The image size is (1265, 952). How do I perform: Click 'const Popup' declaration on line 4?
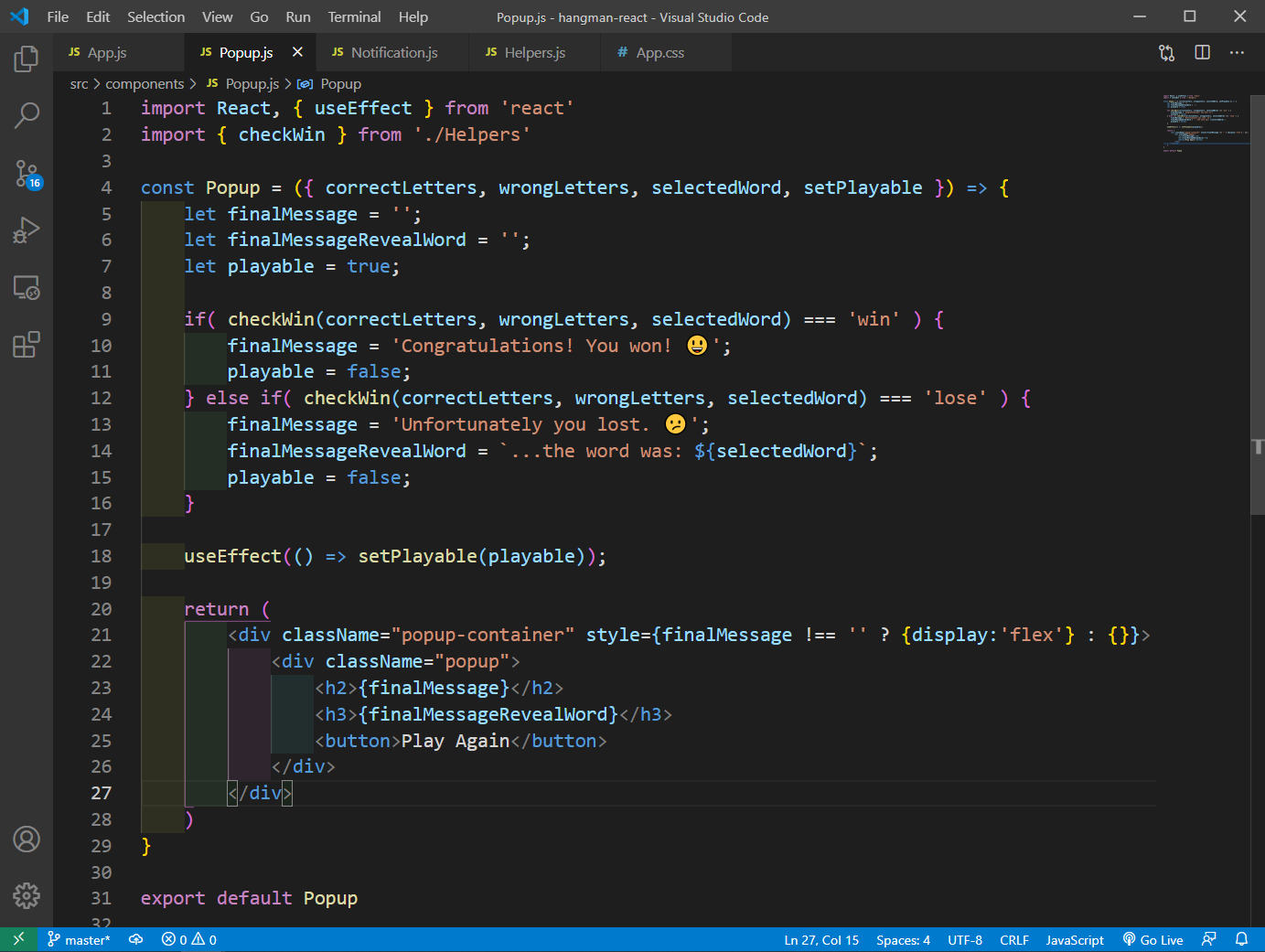coord(200,187)
